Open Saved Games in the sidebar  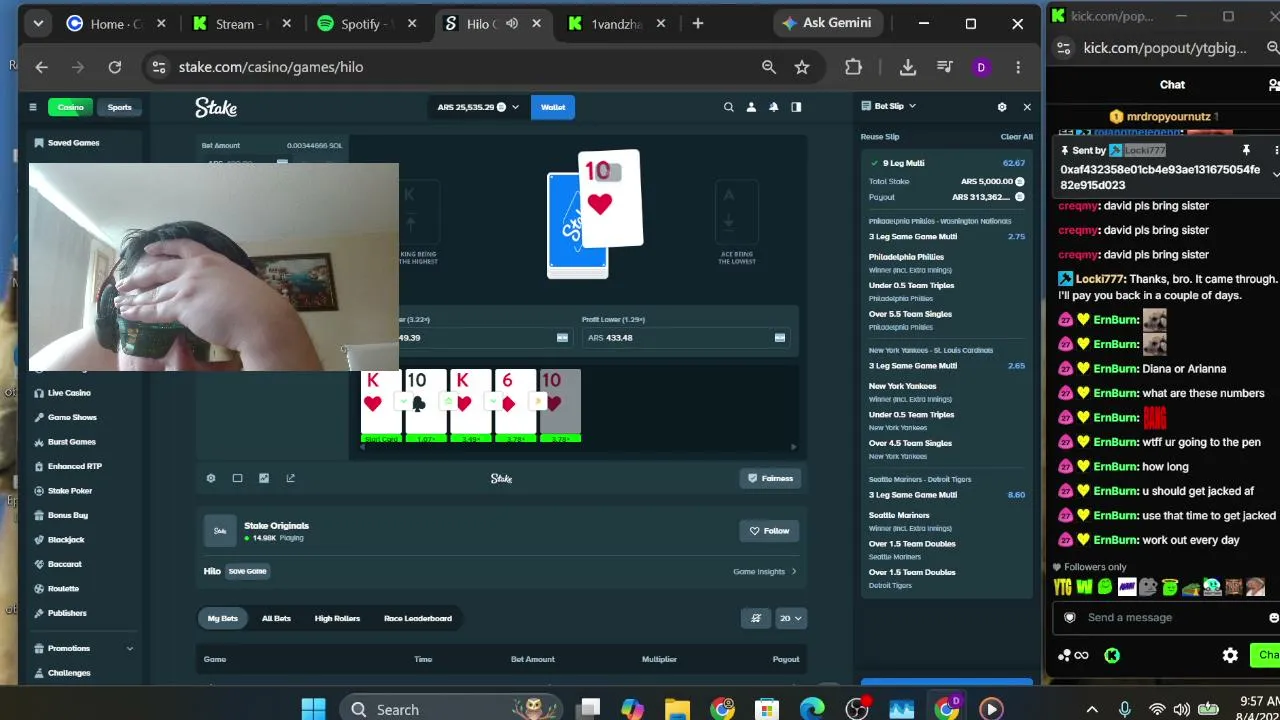click(x=73, y=143)
